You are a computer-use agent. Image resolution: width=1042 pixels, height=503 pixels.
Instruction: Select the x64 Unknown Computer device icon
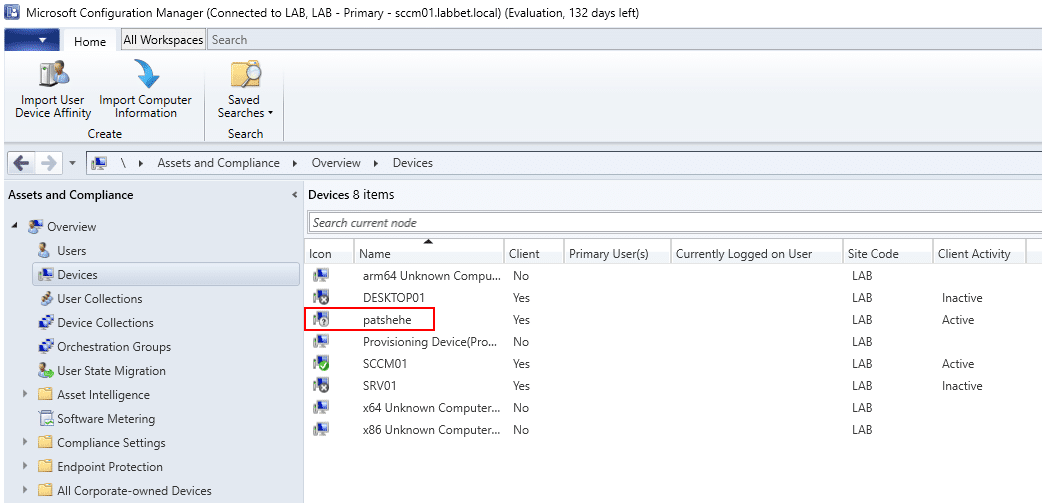322,407
